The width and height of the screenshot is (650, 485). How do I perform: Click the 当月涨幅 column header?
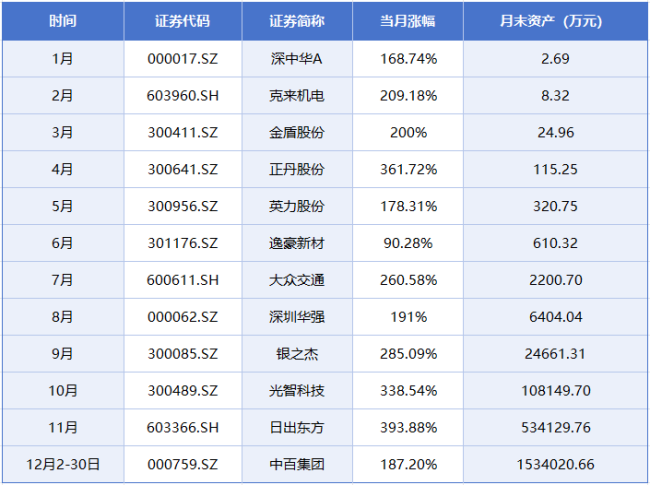click(x=408, y=21)
